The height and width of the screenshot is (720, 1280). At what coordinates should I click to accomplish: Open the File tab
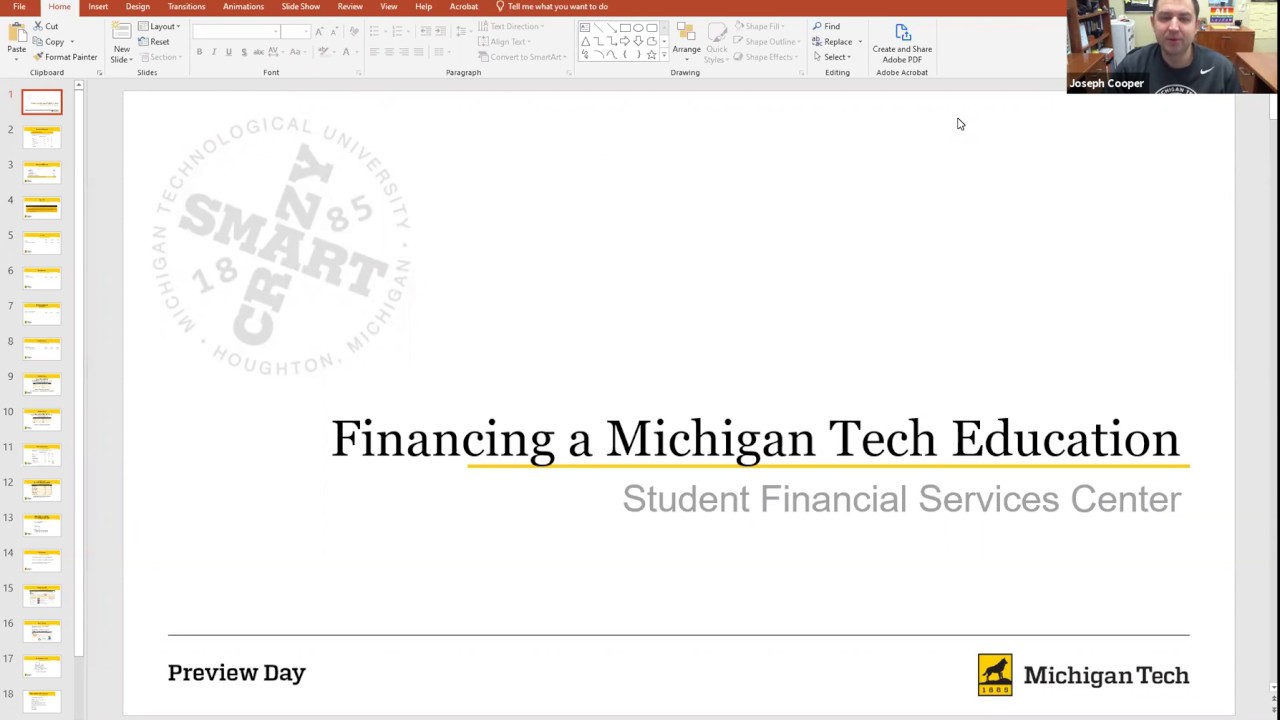point(19,6)
